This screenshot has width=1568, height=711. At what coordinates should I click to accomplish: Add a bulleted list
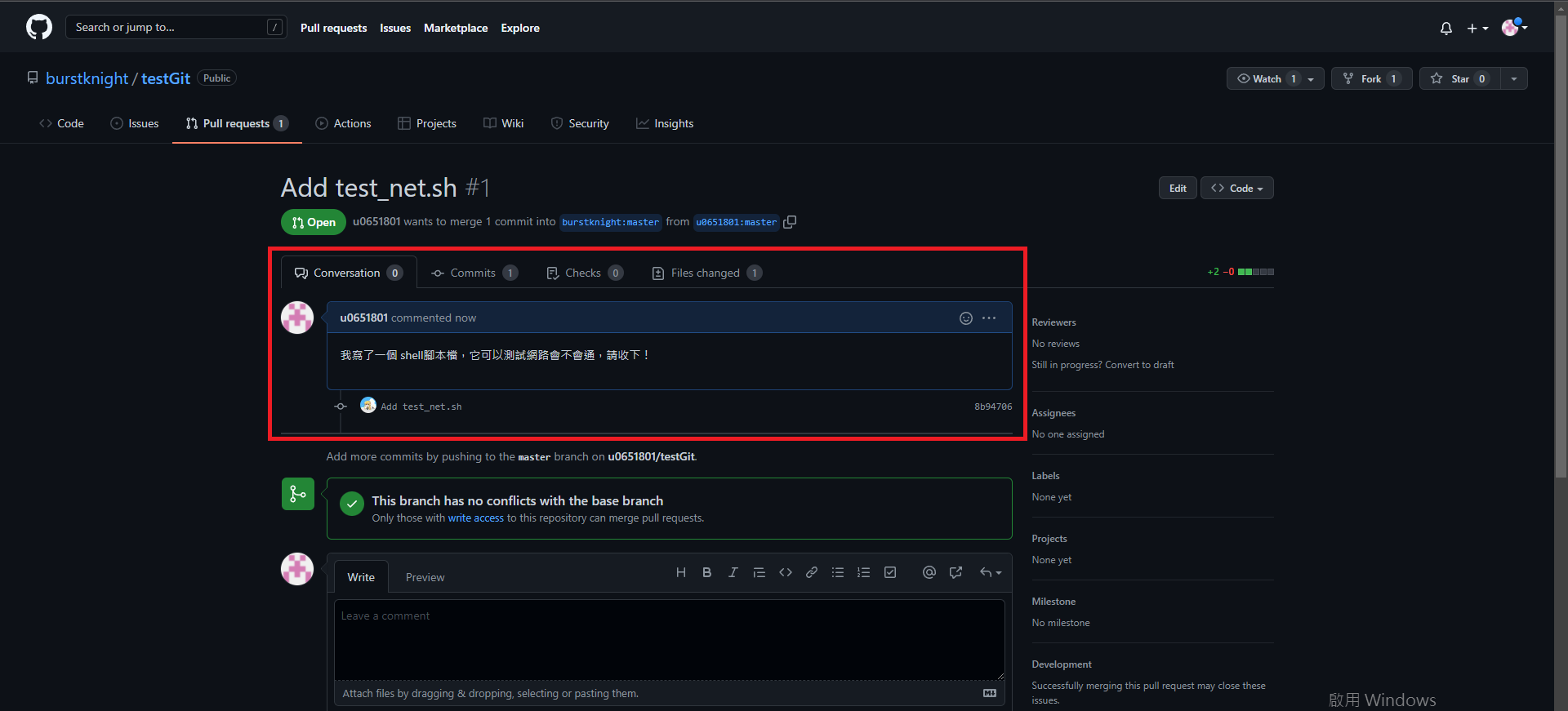pos(838,572)
